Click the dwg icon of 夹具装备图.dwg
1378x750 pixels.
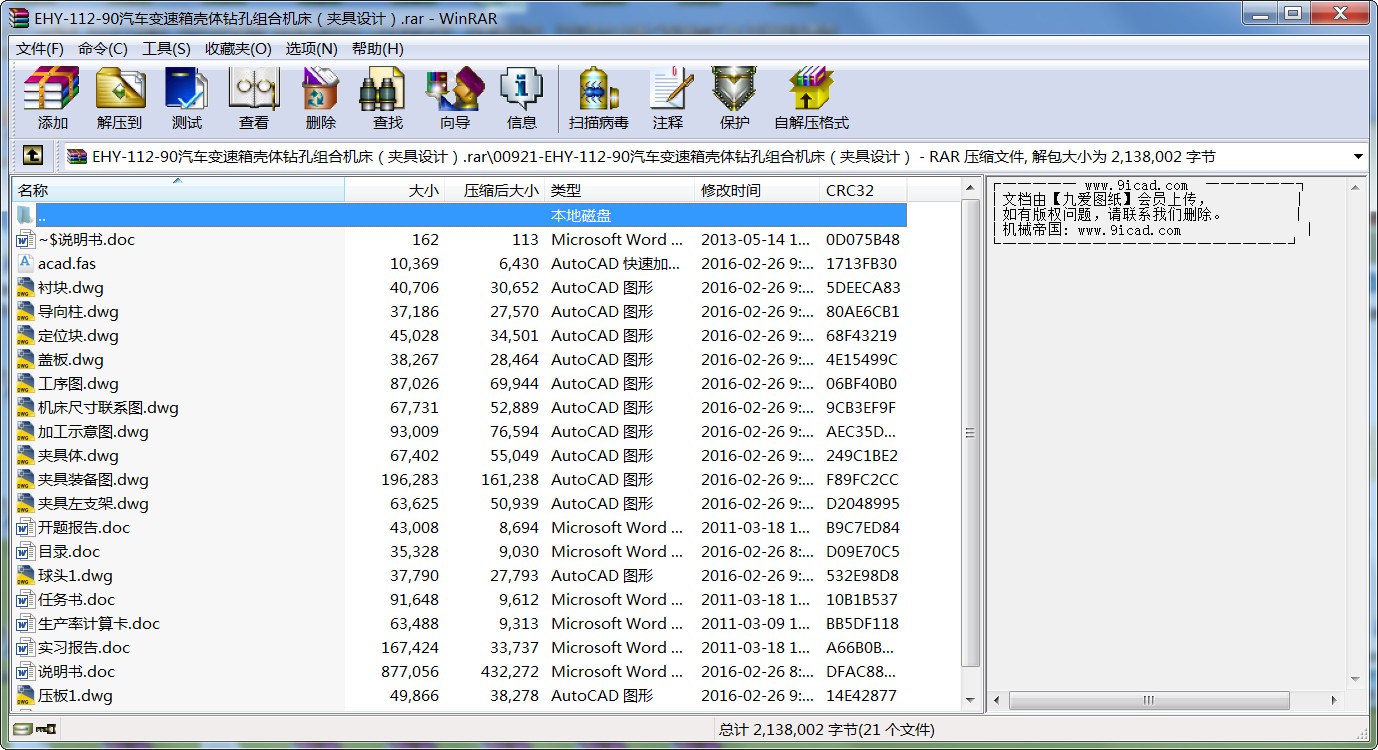coord(26,479)
